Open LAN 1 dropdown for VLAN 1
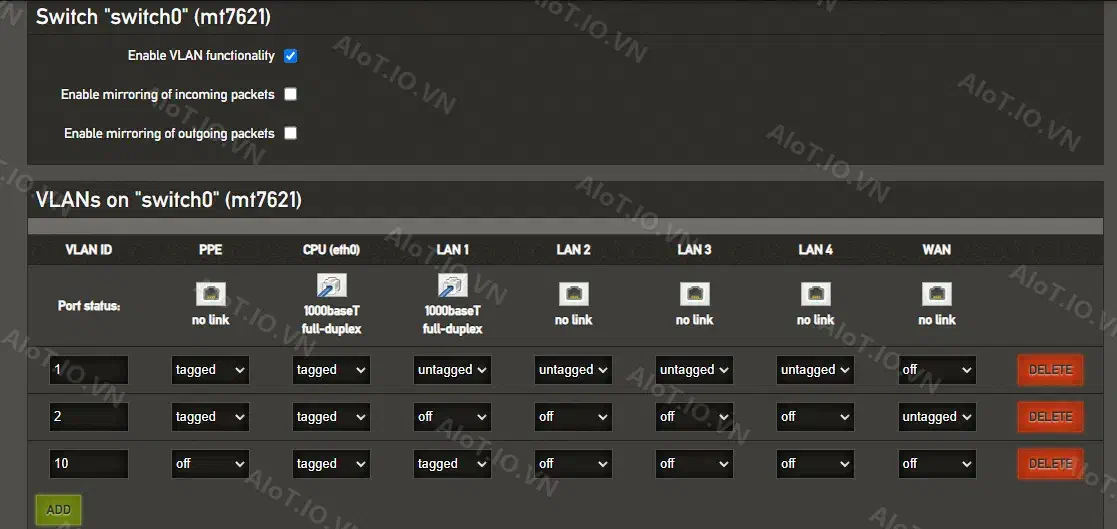The image size is (1117, 529). pyautogui.click(x=452, y=370)
